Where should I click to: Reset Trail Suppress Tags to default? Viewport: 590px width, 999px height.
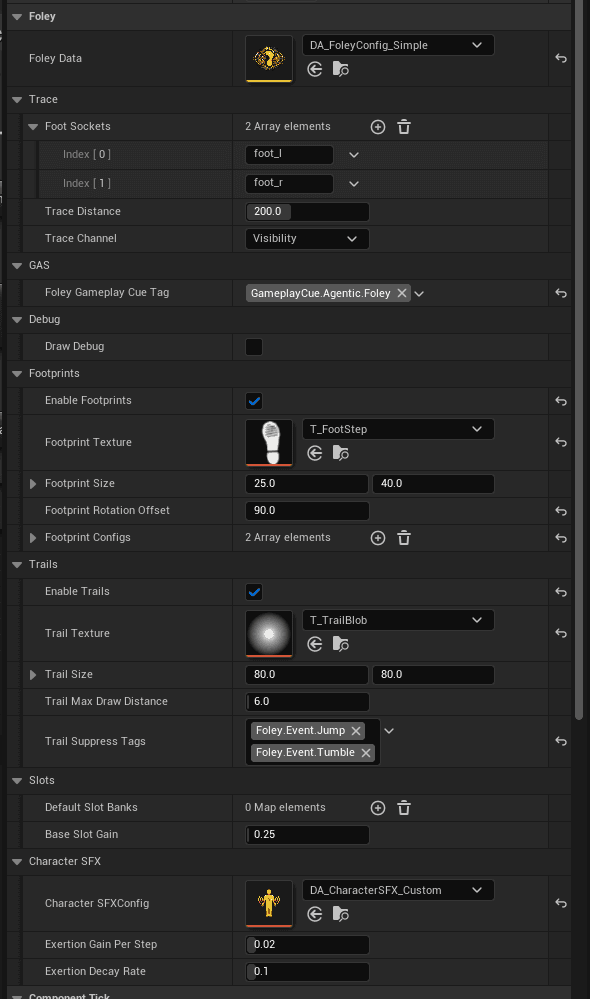pyautogui.click(x=561, y=741)
